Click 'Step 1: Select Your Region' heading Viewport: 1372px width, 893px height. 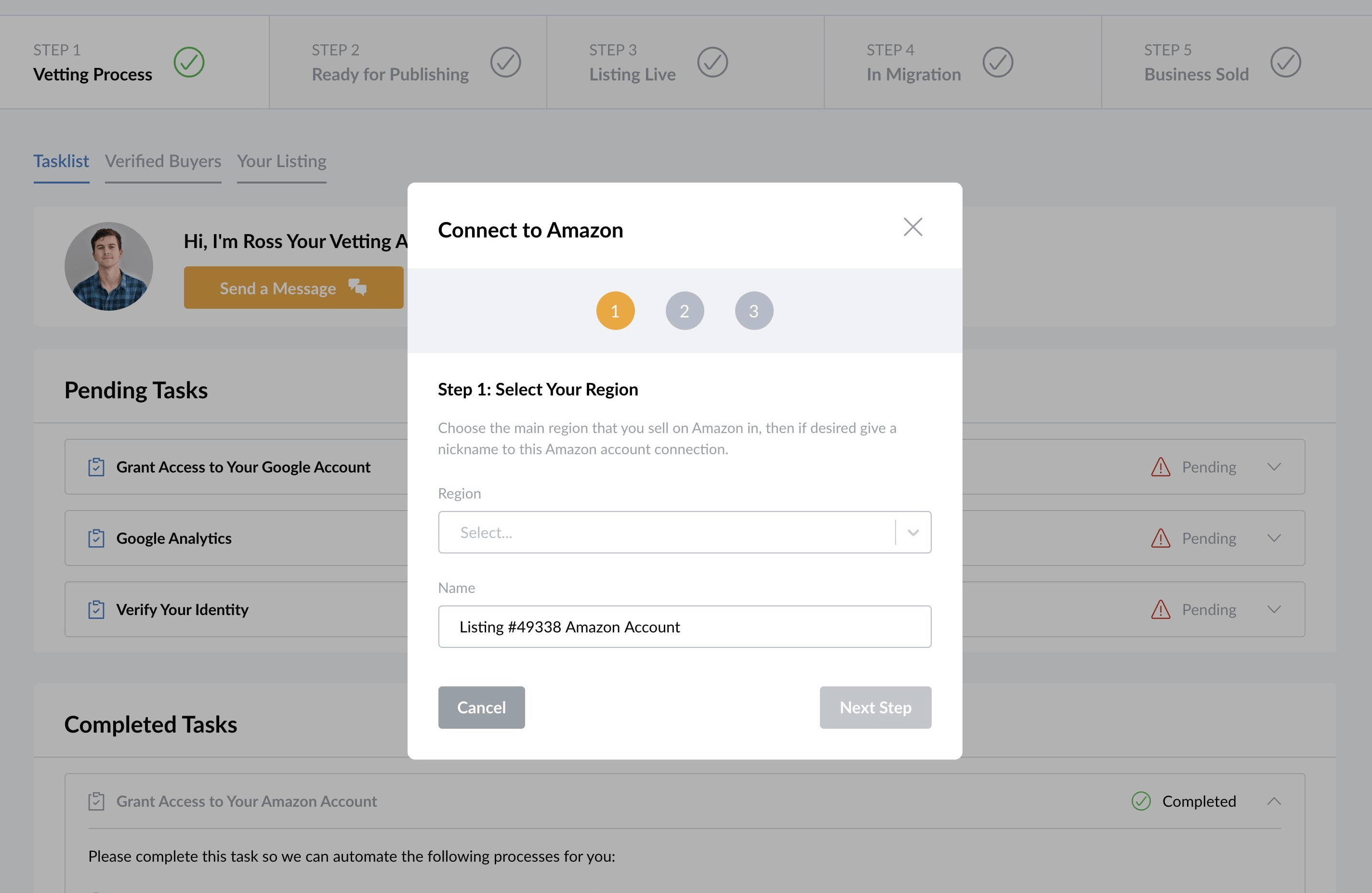click(538, 390)
